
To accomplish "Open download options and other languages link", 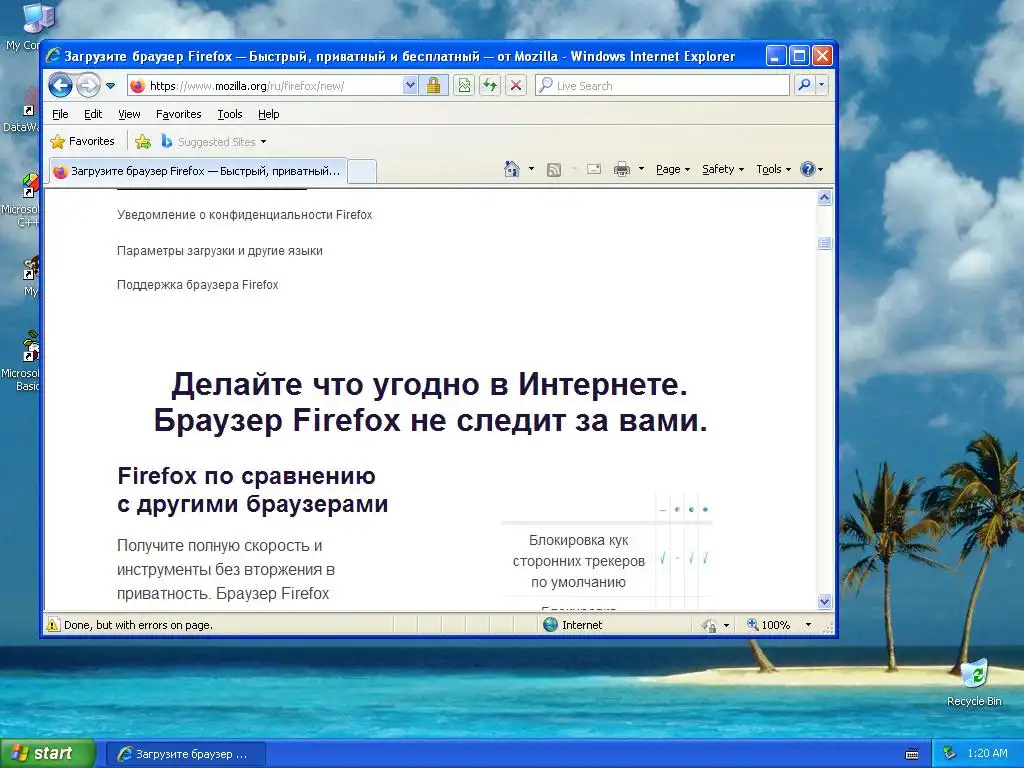I will click(x=219, y=251).
